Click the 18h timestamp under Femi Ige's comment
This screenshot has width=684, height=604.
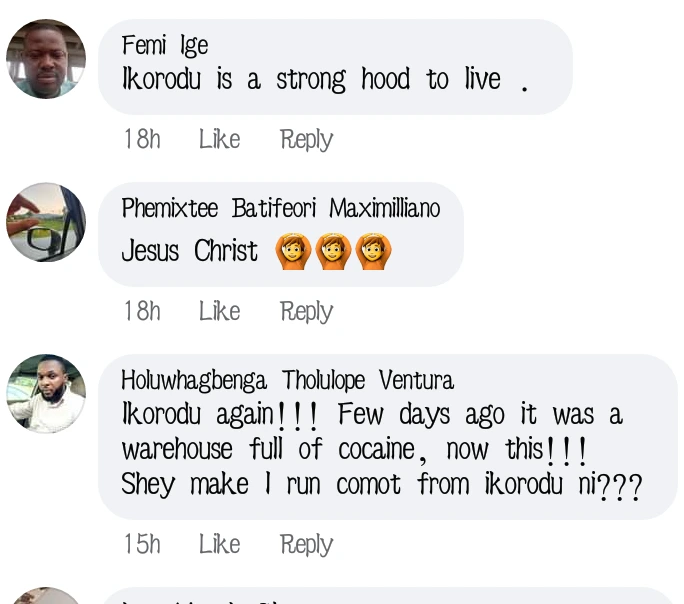pos(142,139)
